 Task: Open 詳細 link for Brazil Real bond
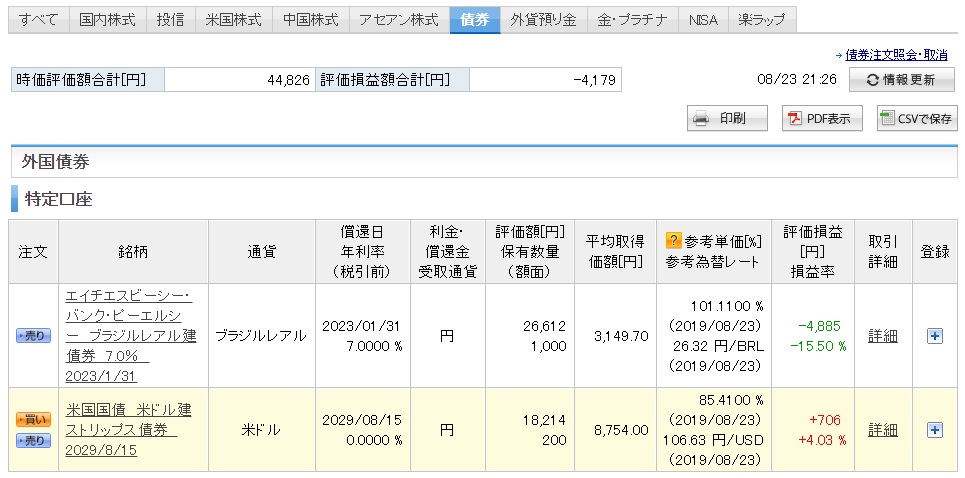(x=883, y=336)
